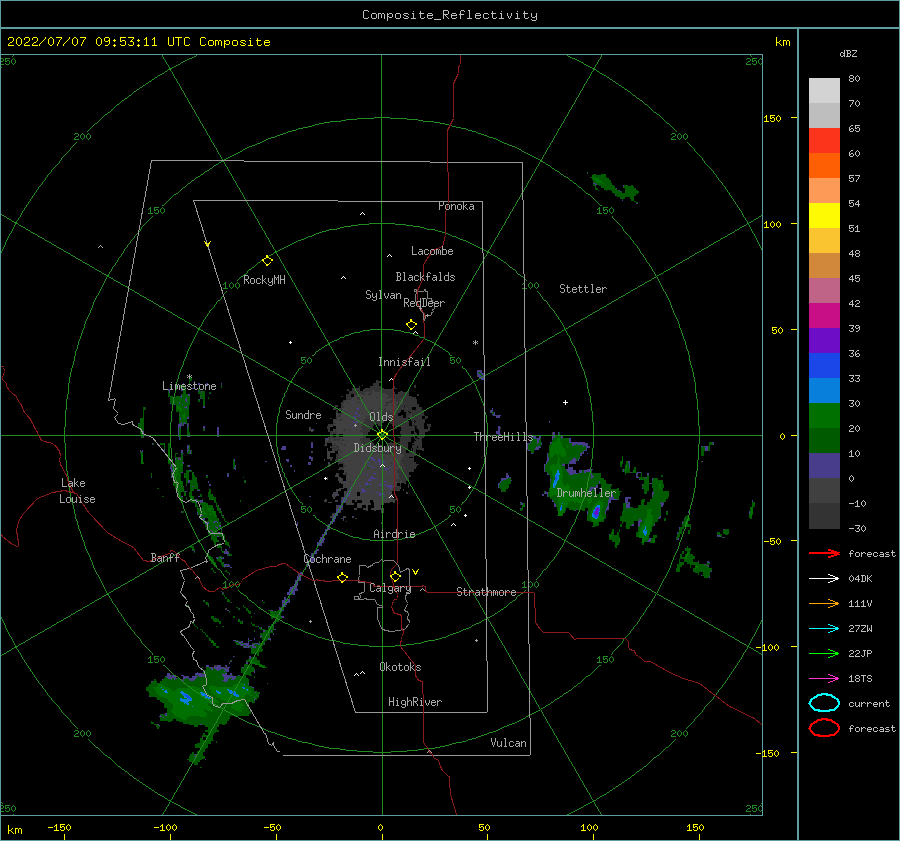Viewport: 900px width, 841px height.
Task: Click the red forecast ellipse in legend
Action: click(x=824, y=728)
